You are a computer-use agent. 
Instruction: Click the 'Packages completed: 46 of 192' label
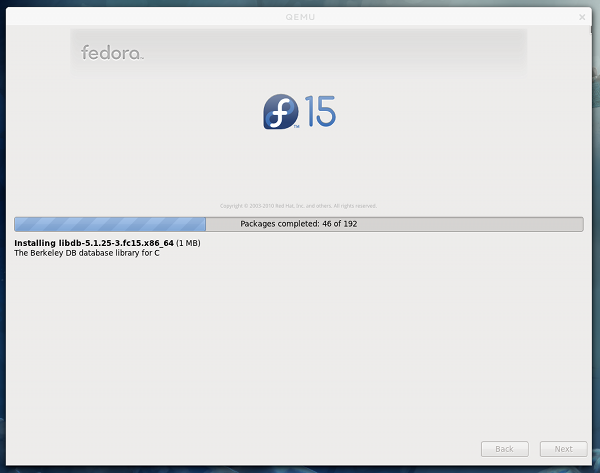(298, 224)
